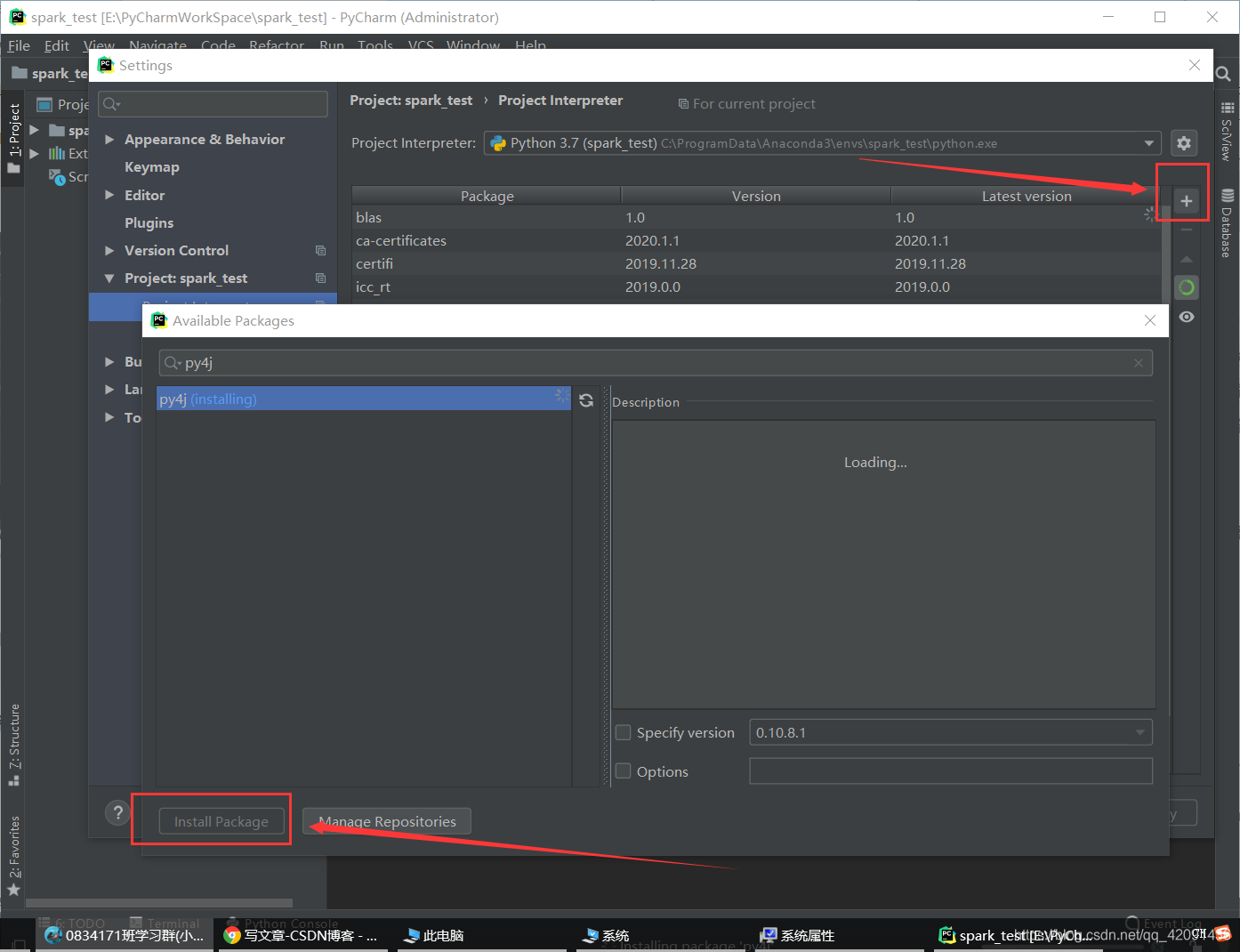This screenshot has width=1240, height=952.
Task: Collapse the Project: spark_test section
Action: click(109, 278)
